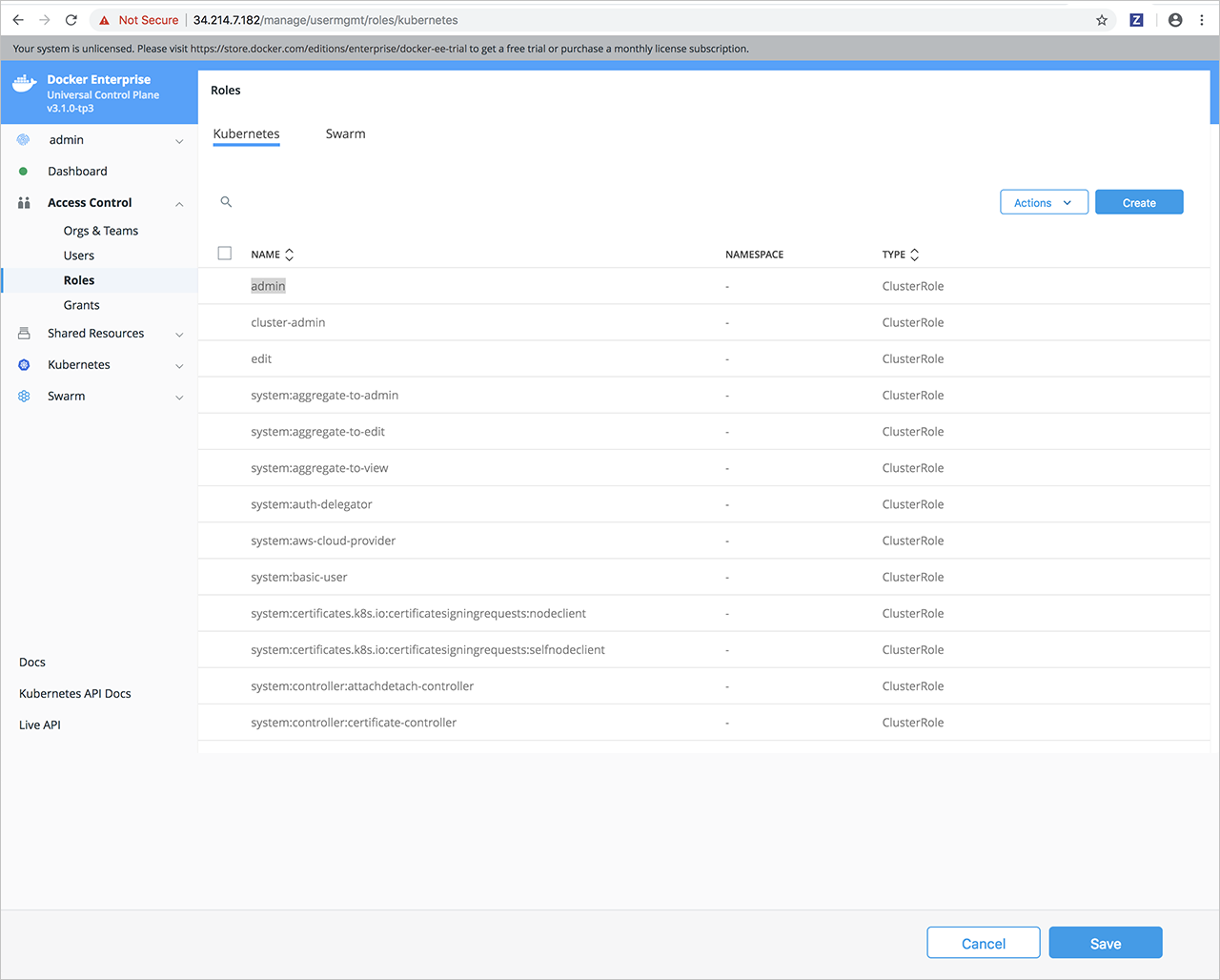Screen dimensions: 1220x980
Task: Click the search magnifier icon above table
Action: (x=226, y=202)
